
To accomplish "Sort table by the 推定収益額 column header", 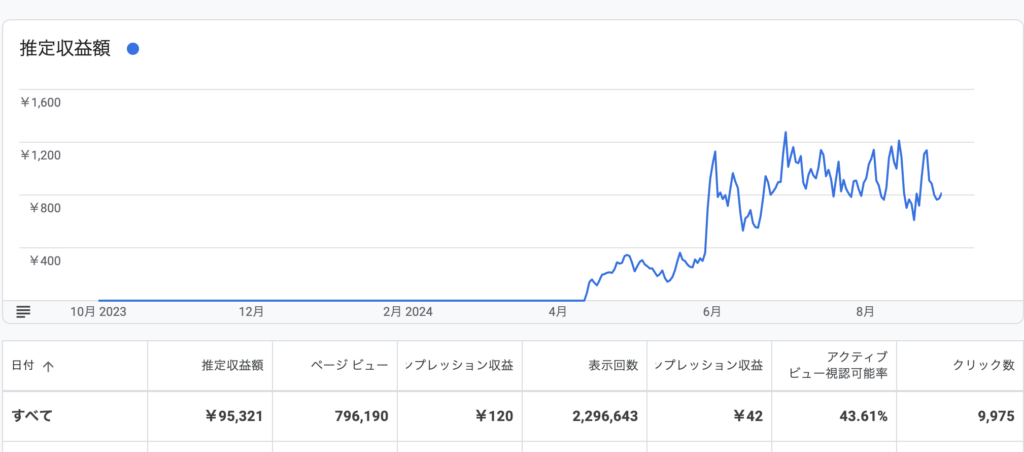I will (231, 366).
